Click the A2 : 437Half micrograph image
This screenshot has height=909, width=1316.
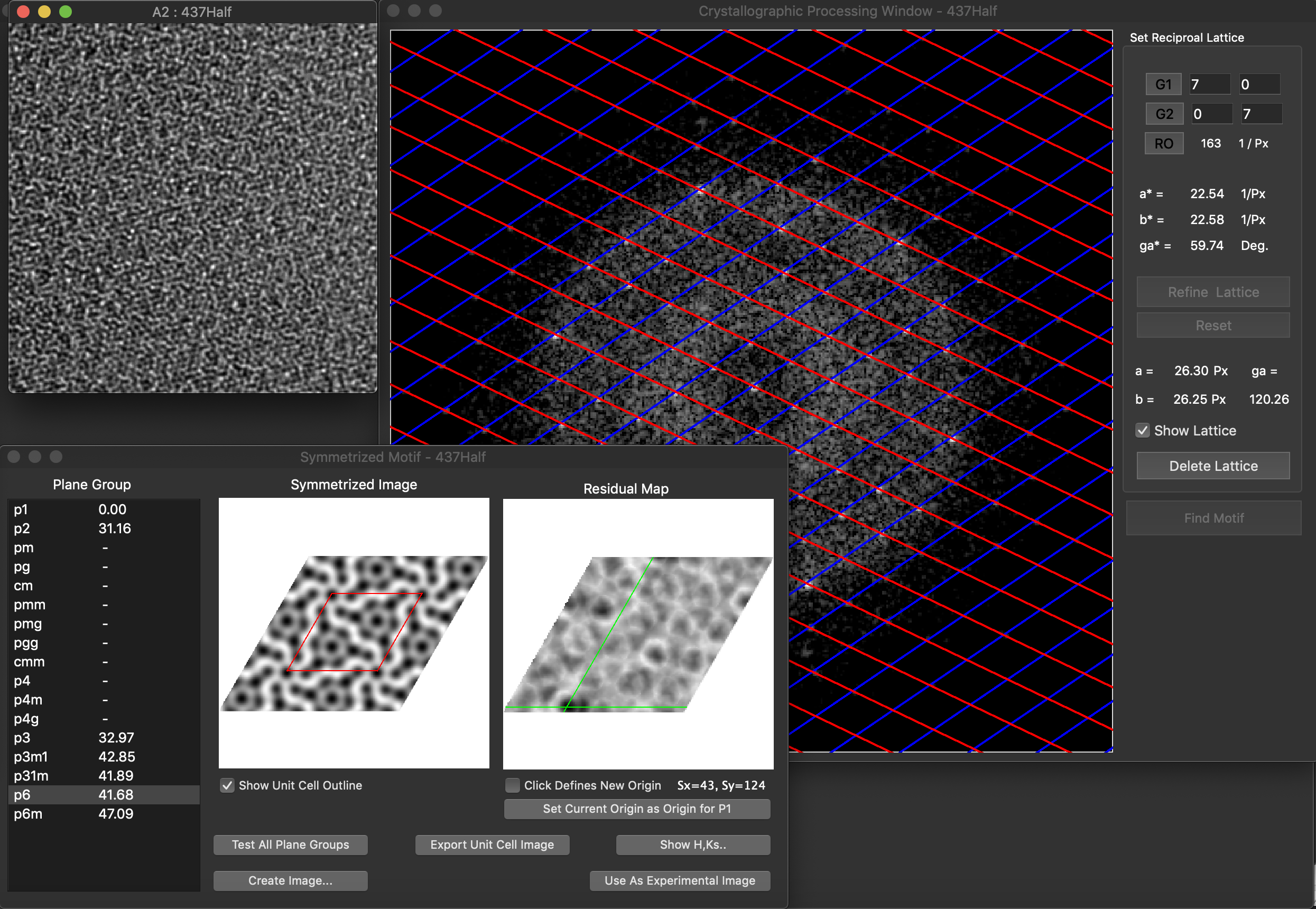pos(192,208)
